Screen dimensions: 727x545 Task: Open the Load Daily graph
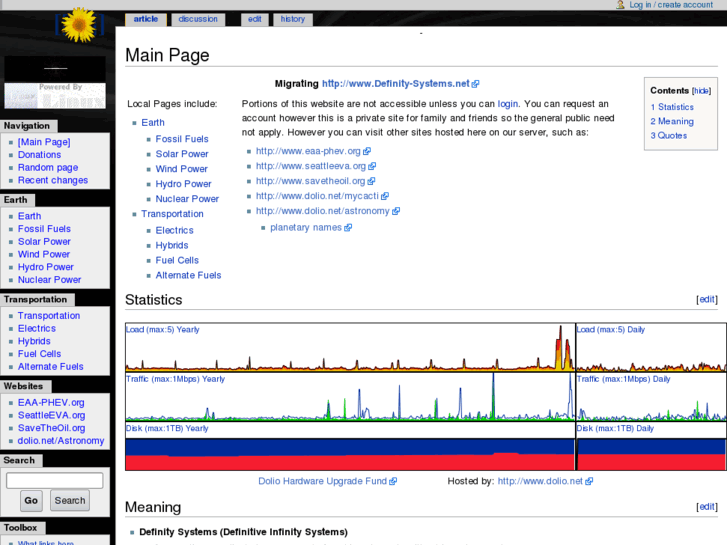coord(651,347)
